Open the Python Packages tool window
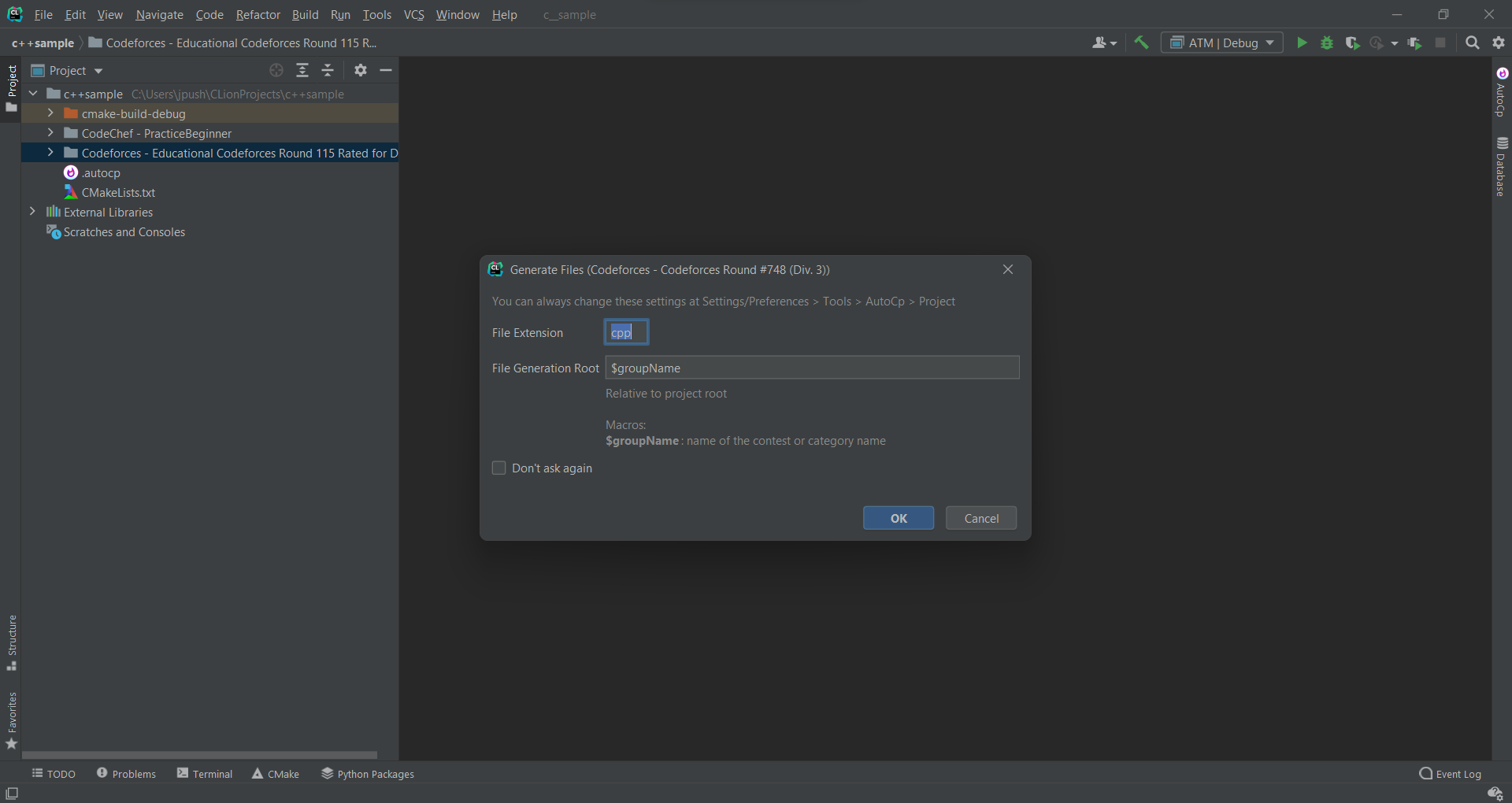This screenshot has height=803, width=1512. (x=367, y=774)
